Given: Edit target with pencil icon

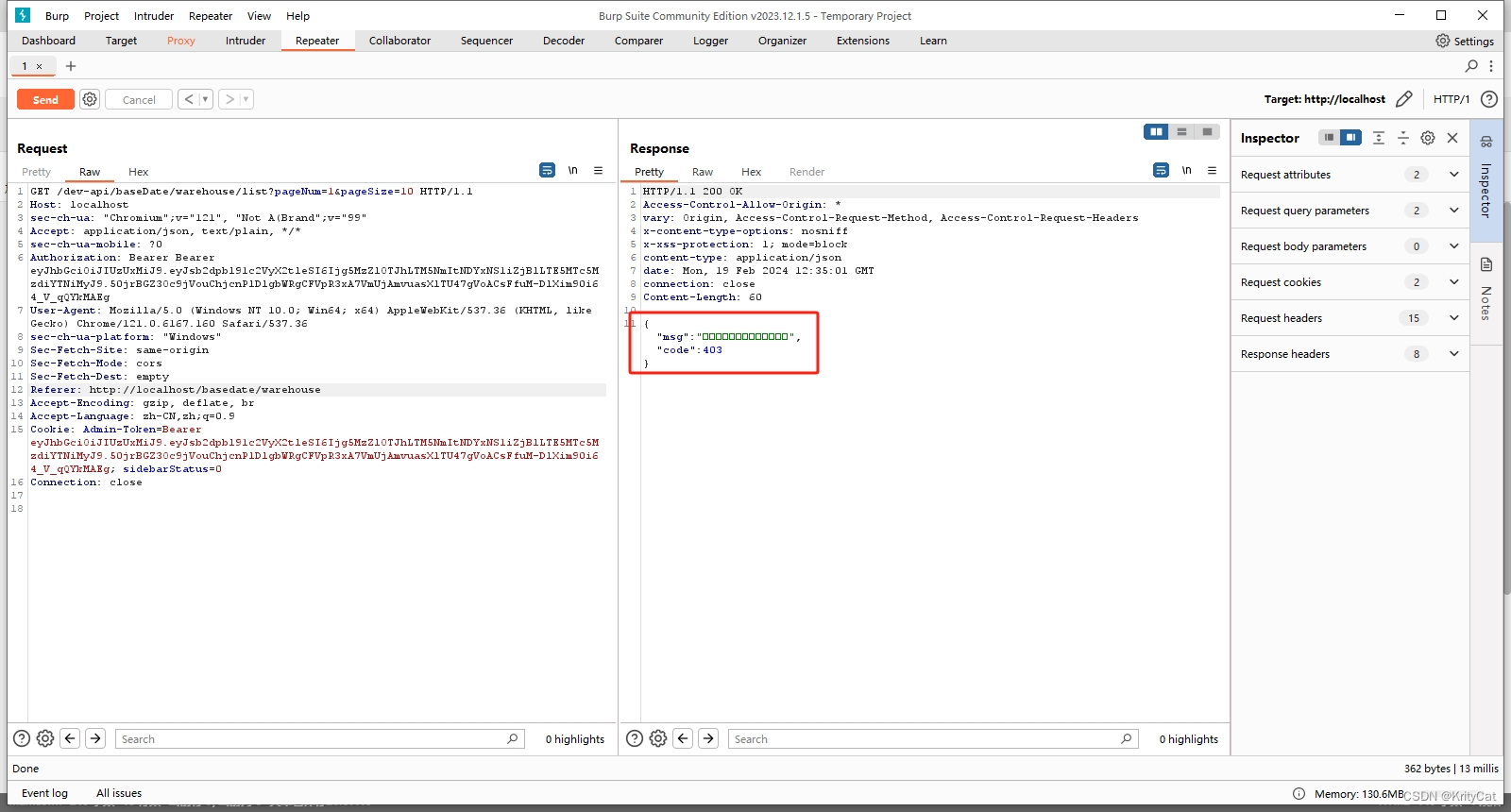Looking at the screenshot, I should (1404, 99).
